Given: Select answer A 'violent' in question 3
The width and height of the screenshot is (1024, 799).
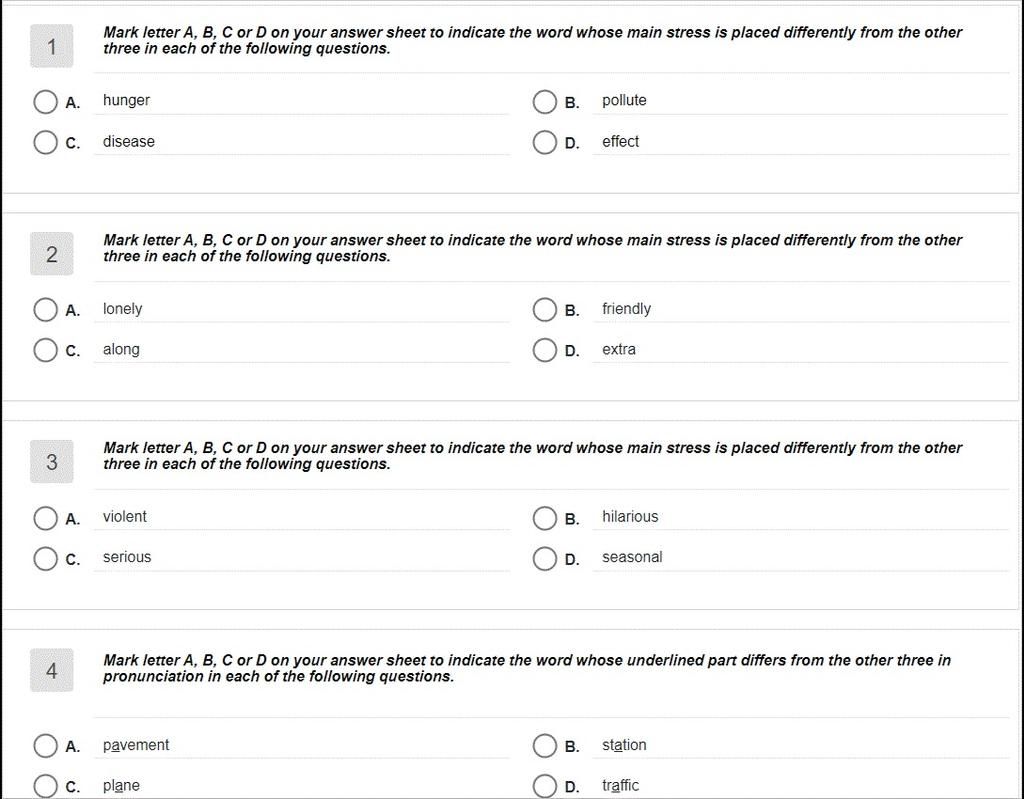Looking at the screenshot, I should coord(45,518).
